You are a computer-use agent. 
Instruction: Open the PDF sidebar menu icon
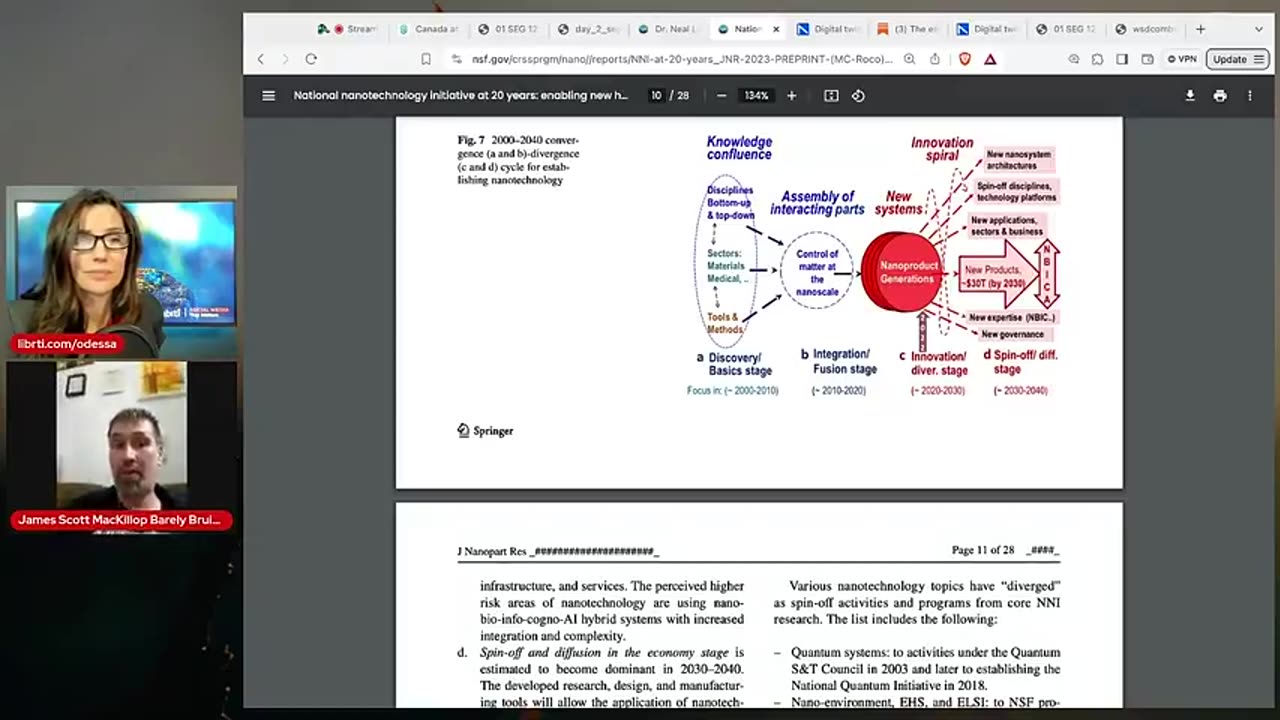click(268, 96)
